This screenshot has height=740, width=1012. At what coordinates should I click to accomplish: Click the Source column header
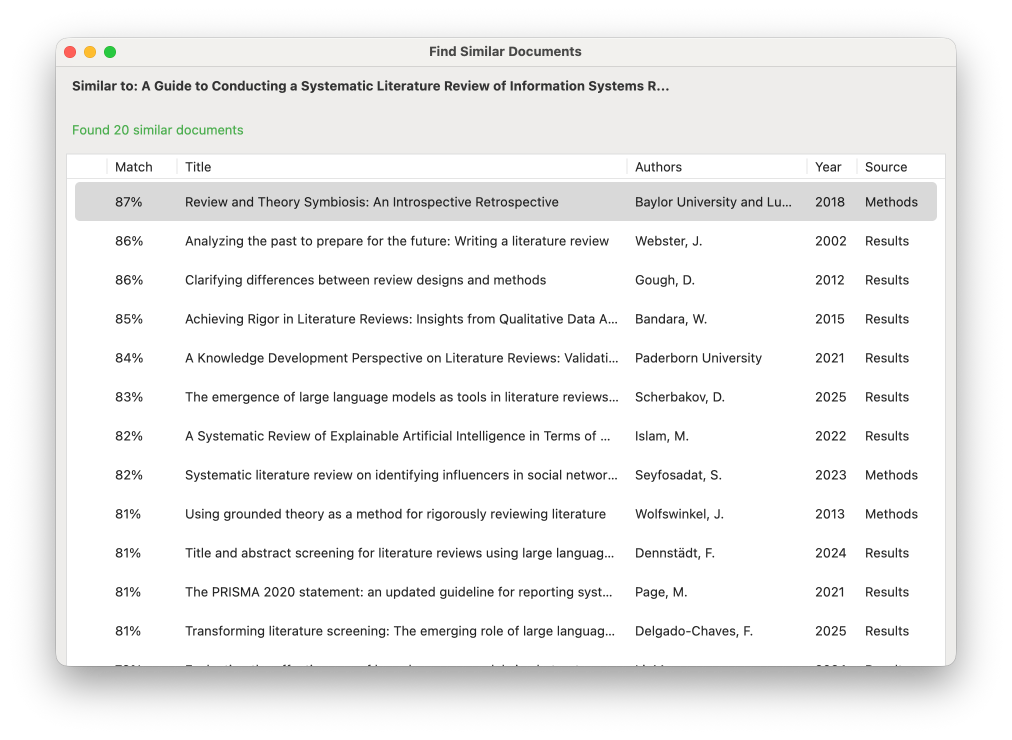886,167
